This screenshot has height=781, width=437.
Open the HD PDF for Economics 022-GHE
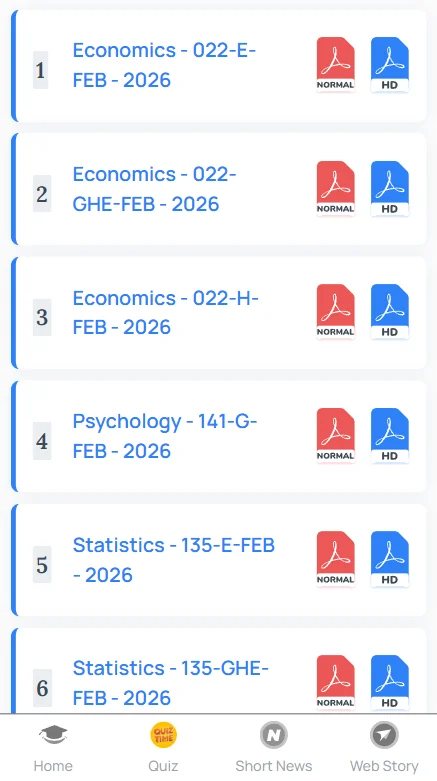click(x=390, y=189)
